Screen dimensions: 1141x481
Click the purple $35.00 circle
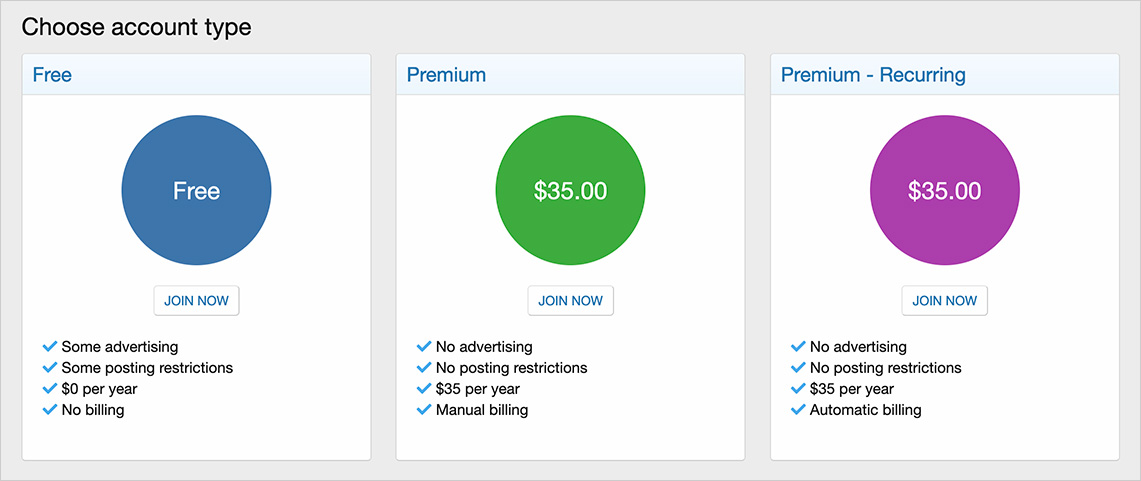tap(944, 191)
